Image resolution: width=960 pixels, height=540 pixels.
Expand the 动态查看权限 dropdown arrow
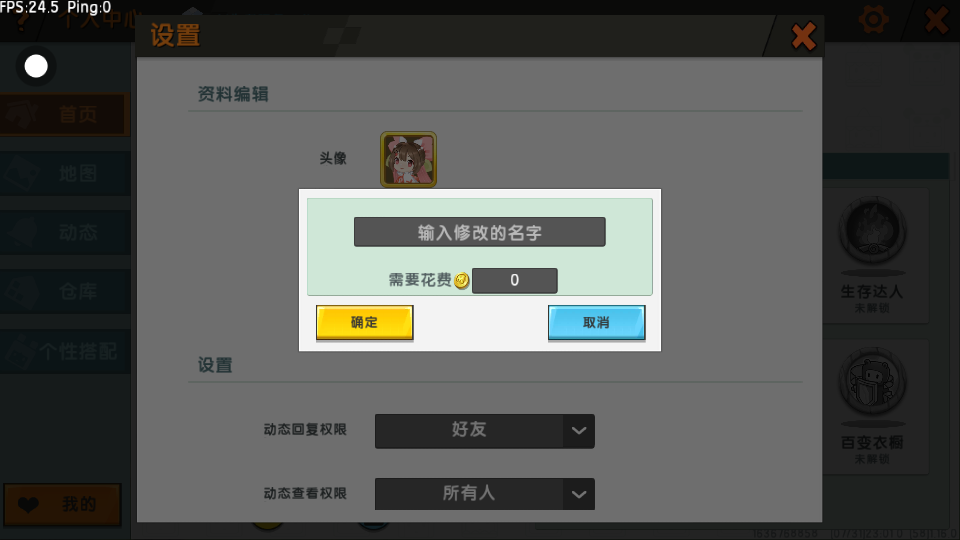[579, 494]
